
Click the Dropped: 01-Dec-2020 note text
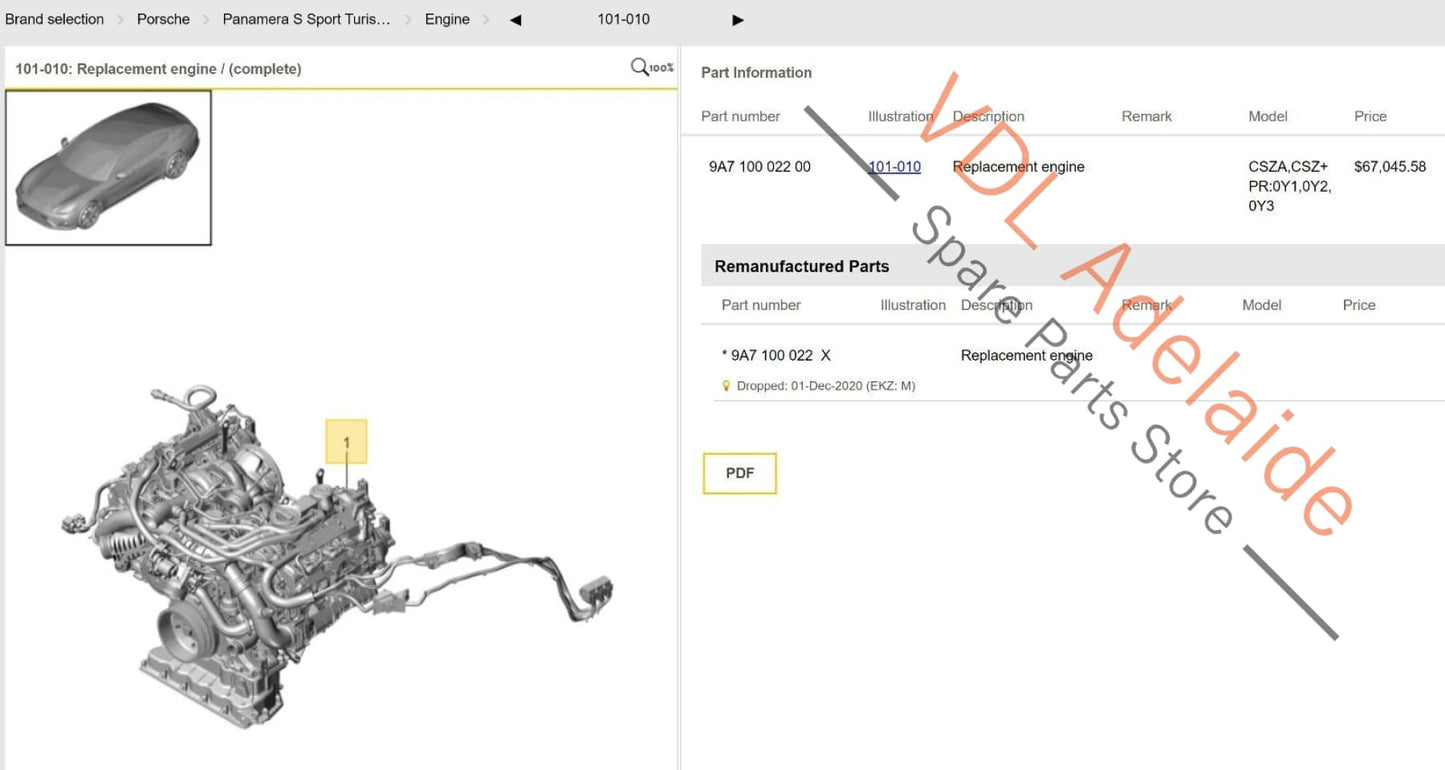click(826, 386)
